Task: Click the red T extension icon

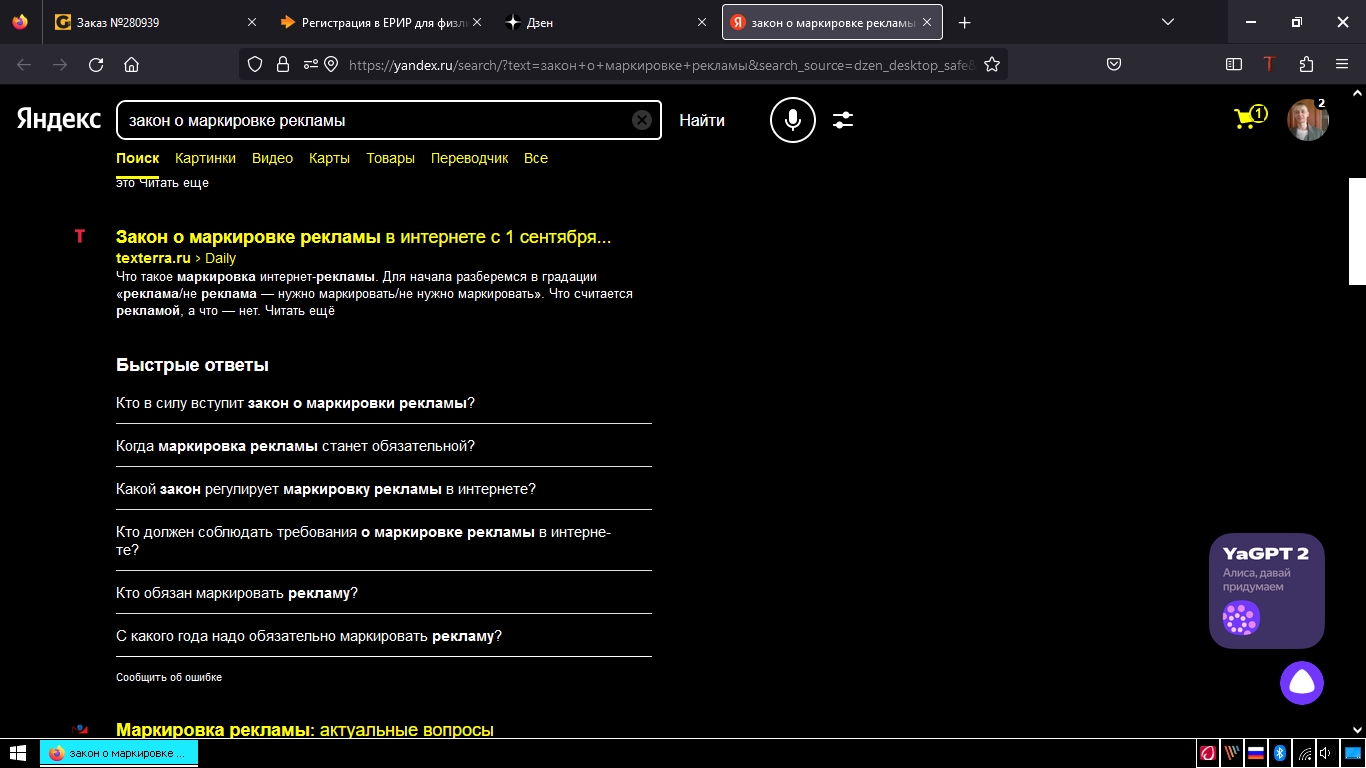Action: click(1270, 64)
